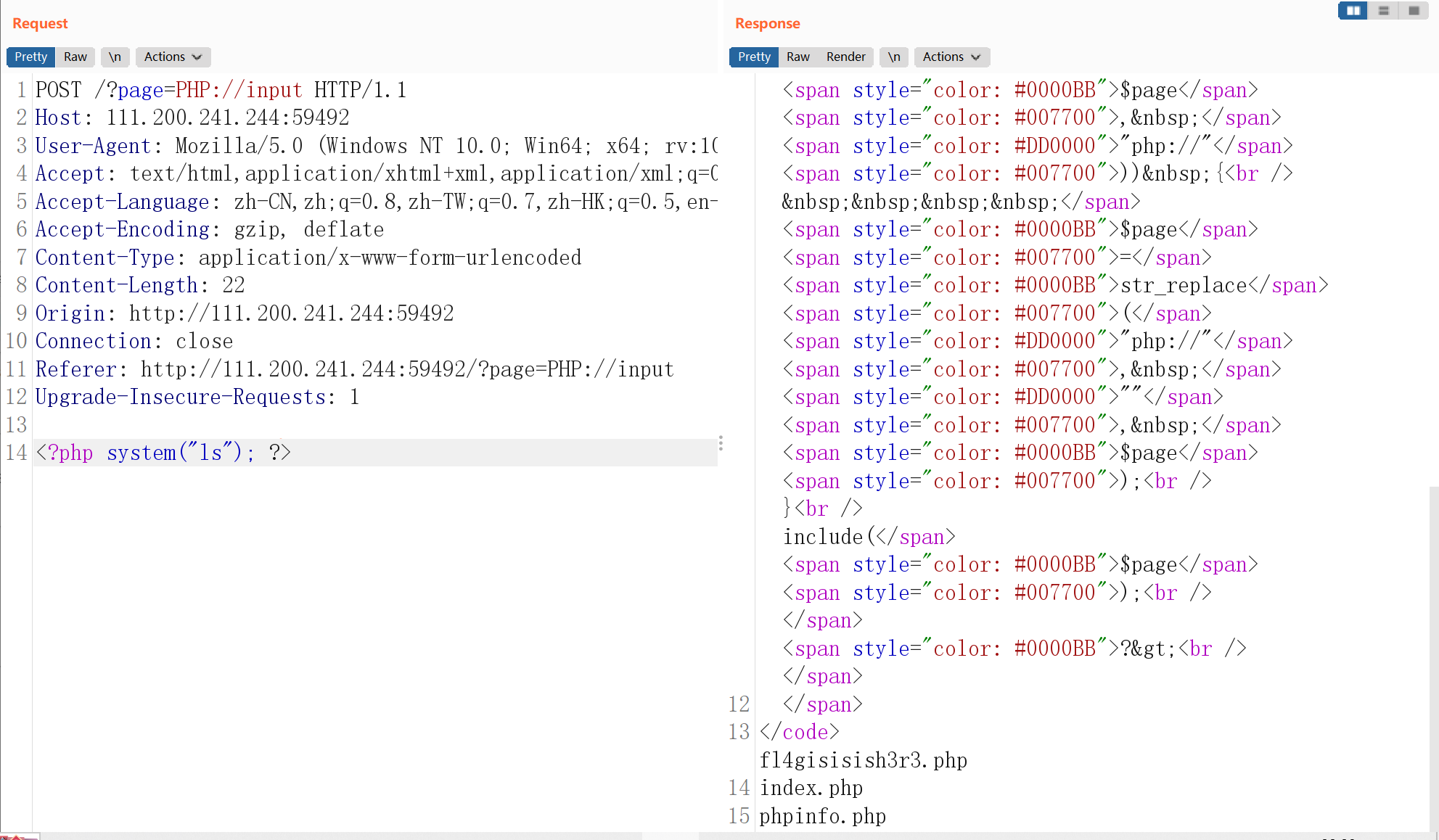1439x840 pixels.
Task: Click the Host header line
Action: tap(192, 118)
